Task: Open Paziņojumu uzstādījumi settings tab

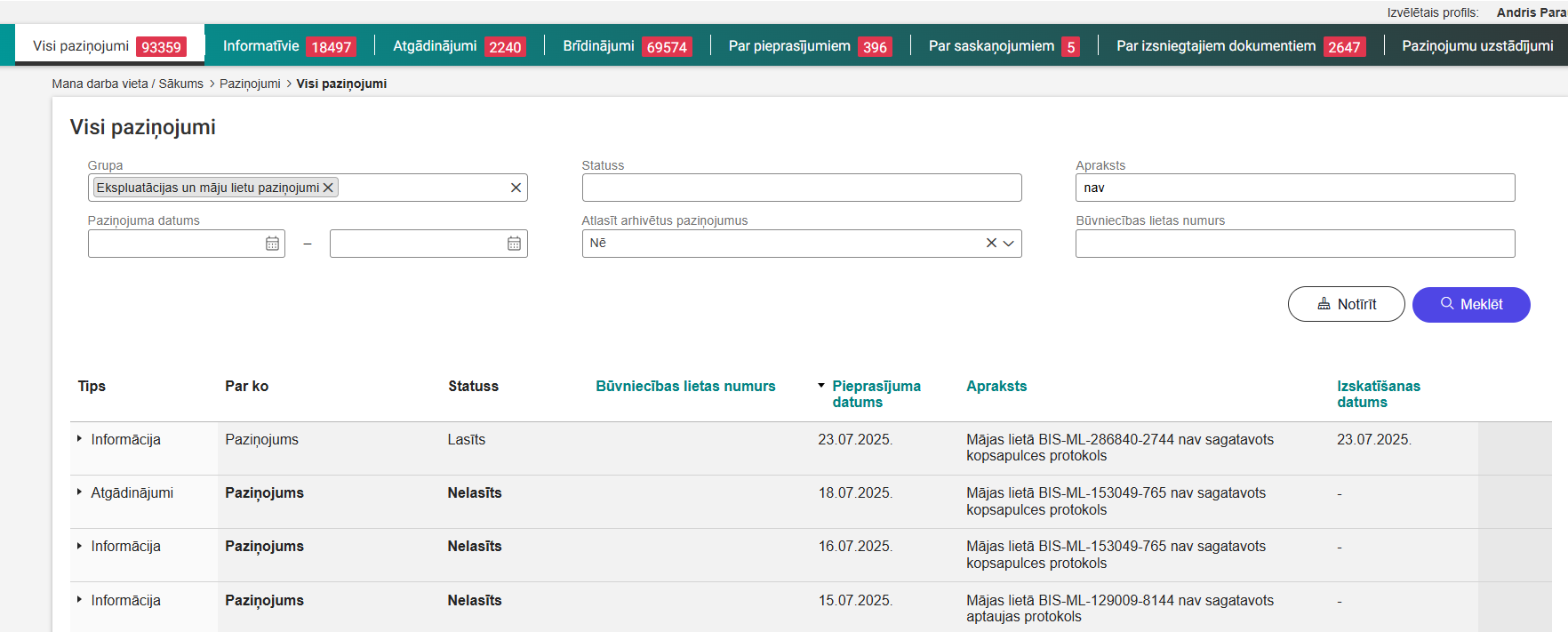Action: tap(1476, 46)
